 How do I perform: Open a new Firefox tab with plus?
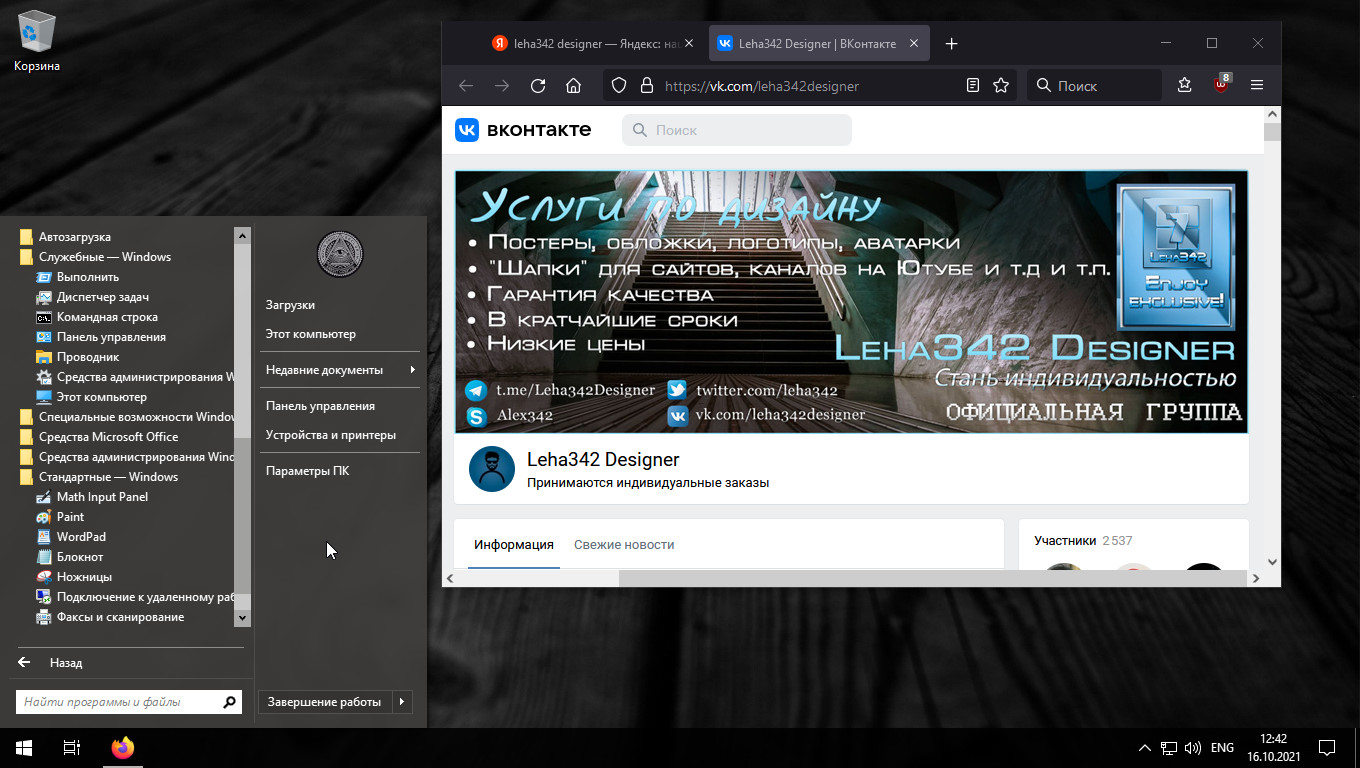click(951, 44)
